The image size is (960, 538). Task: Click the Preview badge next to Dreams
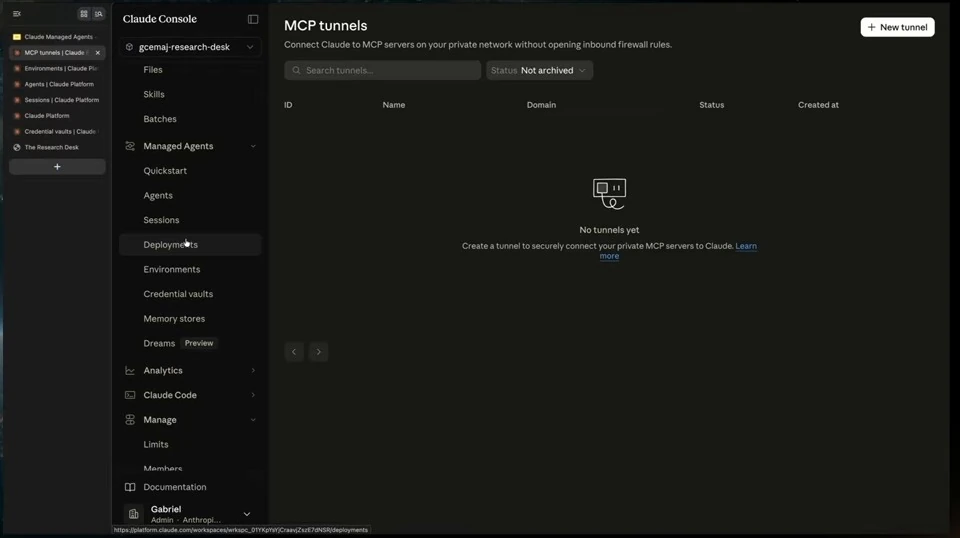coord(199,343)
